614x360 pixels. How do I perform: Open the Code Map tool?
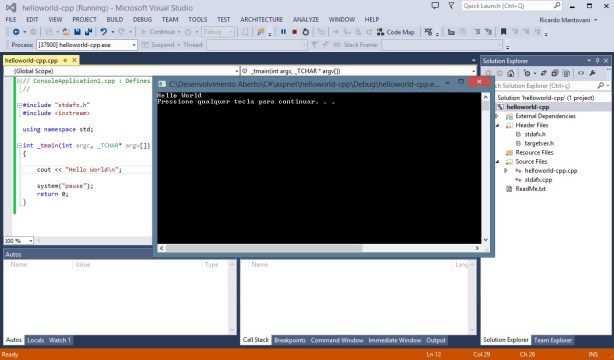click(x=395, y=32)
